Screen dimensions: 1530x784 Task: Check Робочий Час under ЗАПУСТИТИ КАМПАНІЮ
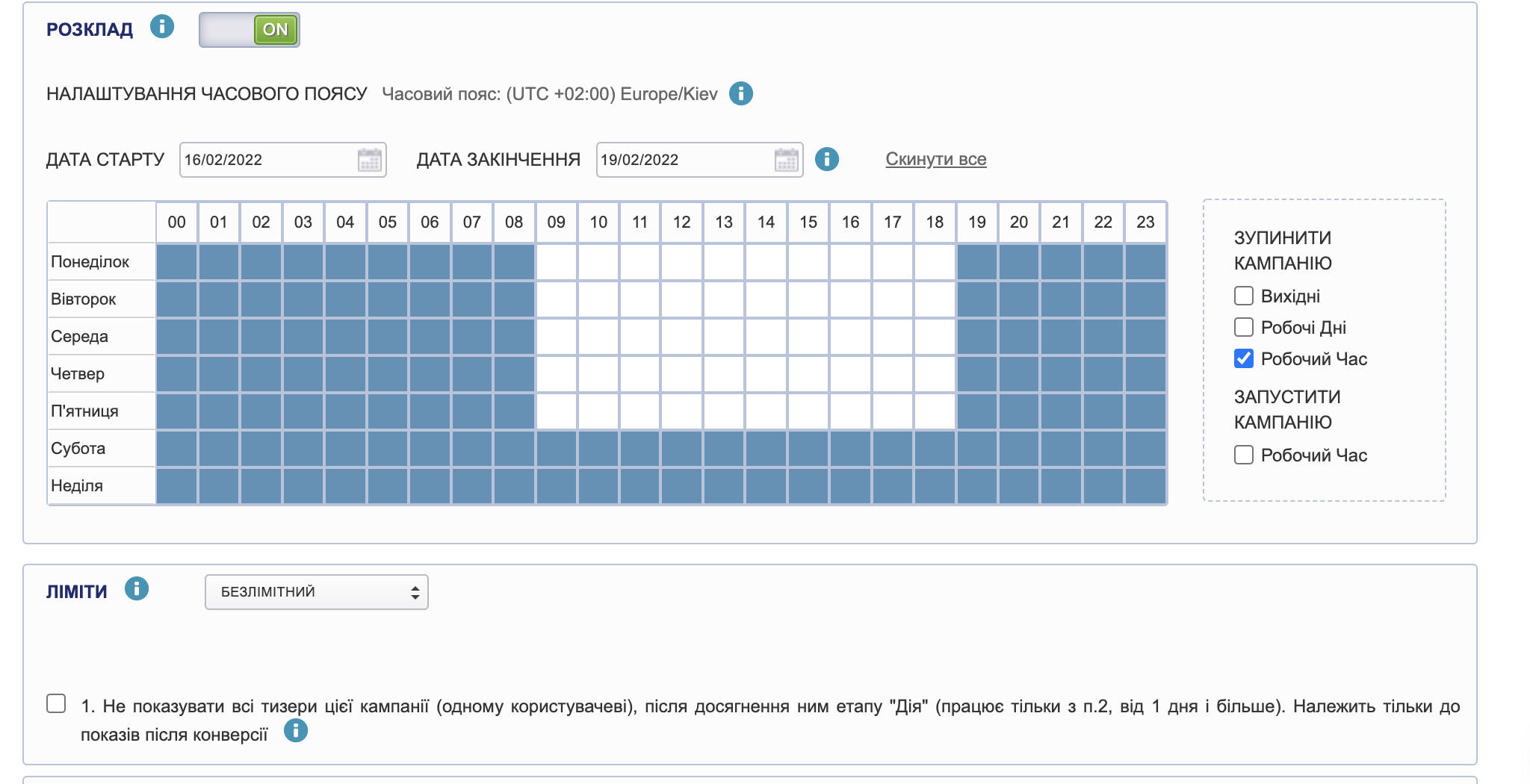click(x=1243, y=455)
